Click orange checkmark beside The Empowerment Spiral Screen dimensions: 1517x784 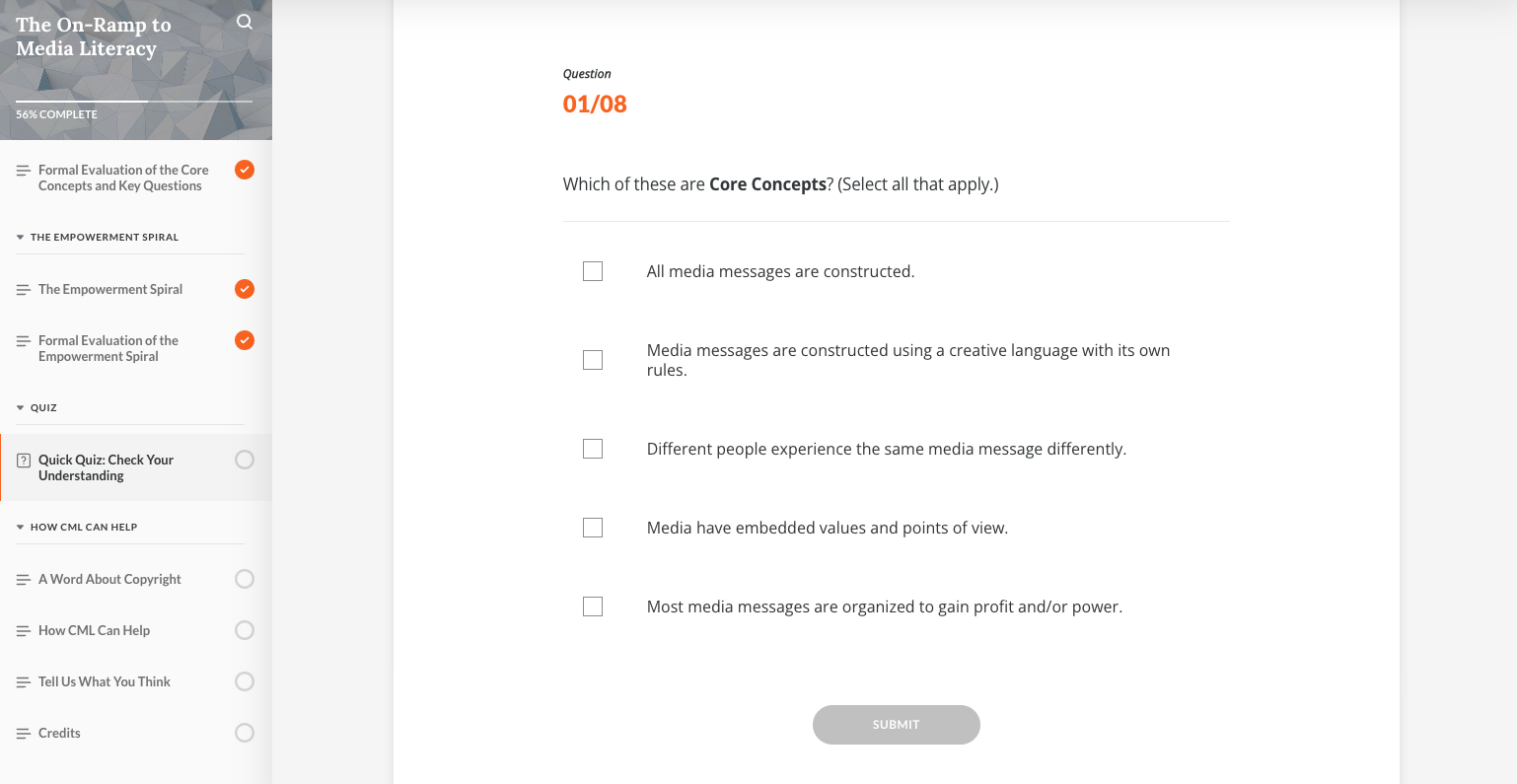click(x=245, y=289)
